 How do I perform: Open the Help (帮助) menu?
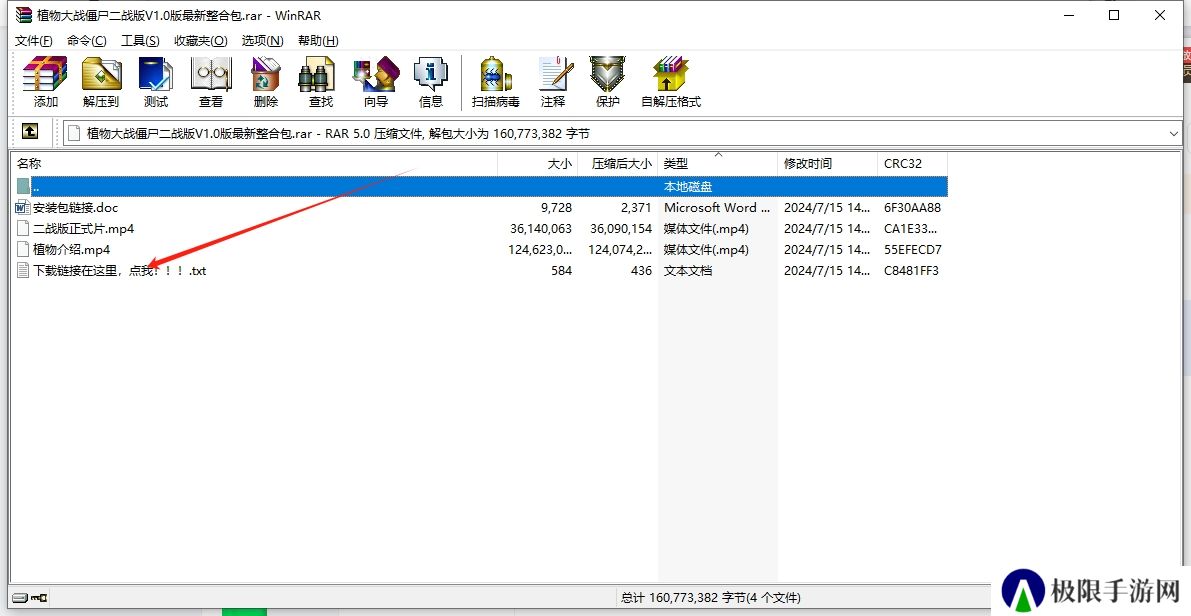(318, 40)
